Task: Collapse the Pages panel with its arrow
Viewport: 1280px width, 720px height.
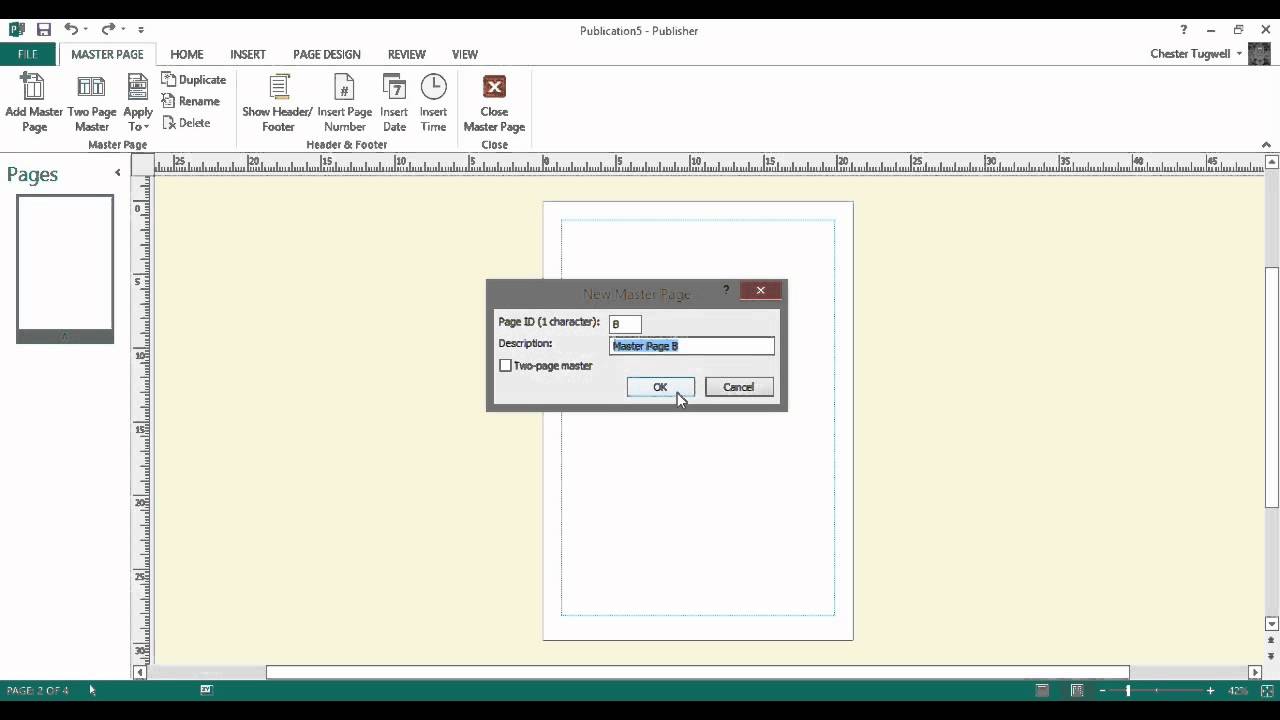Action: click(117, 172)
